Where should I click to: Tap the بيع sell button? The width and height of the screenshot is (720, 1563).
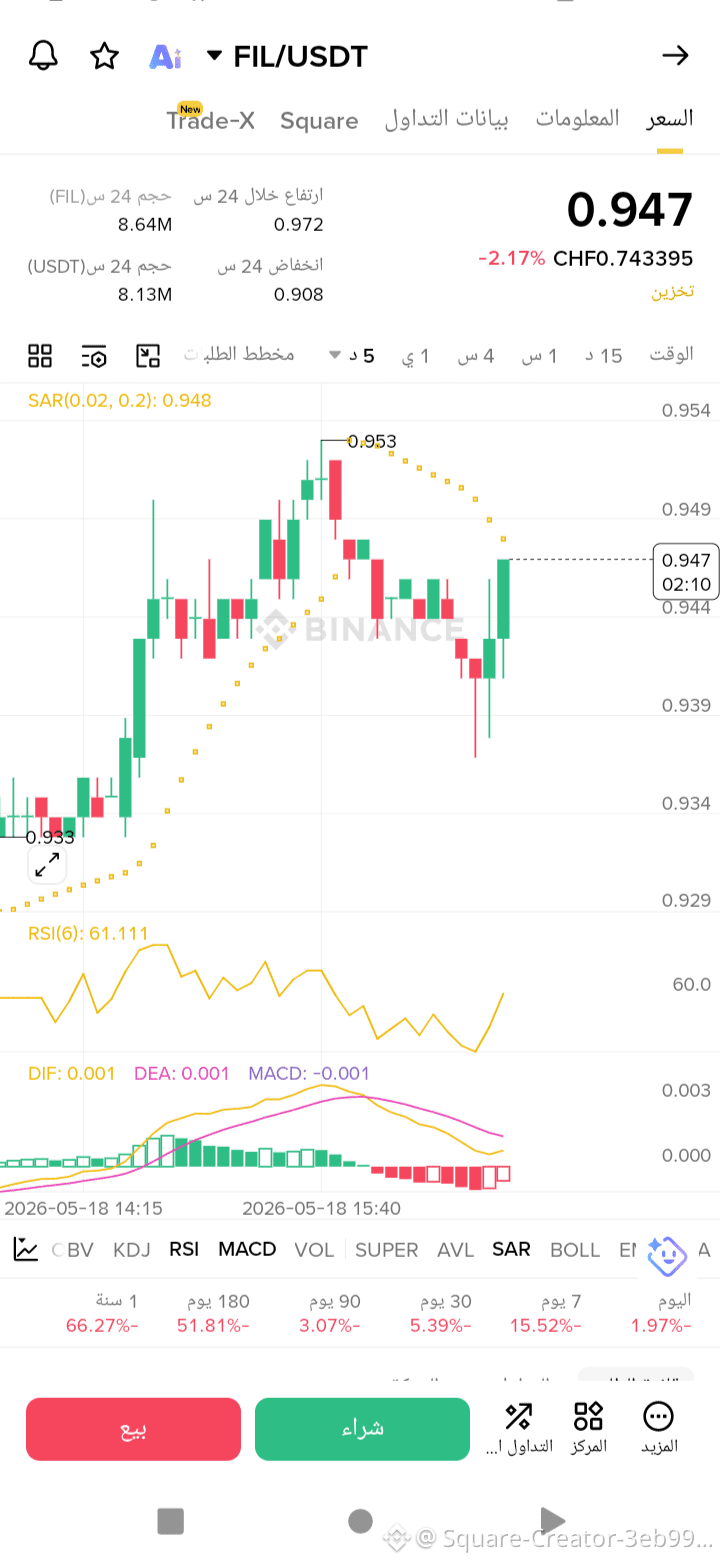click(x=133, y=1429)
